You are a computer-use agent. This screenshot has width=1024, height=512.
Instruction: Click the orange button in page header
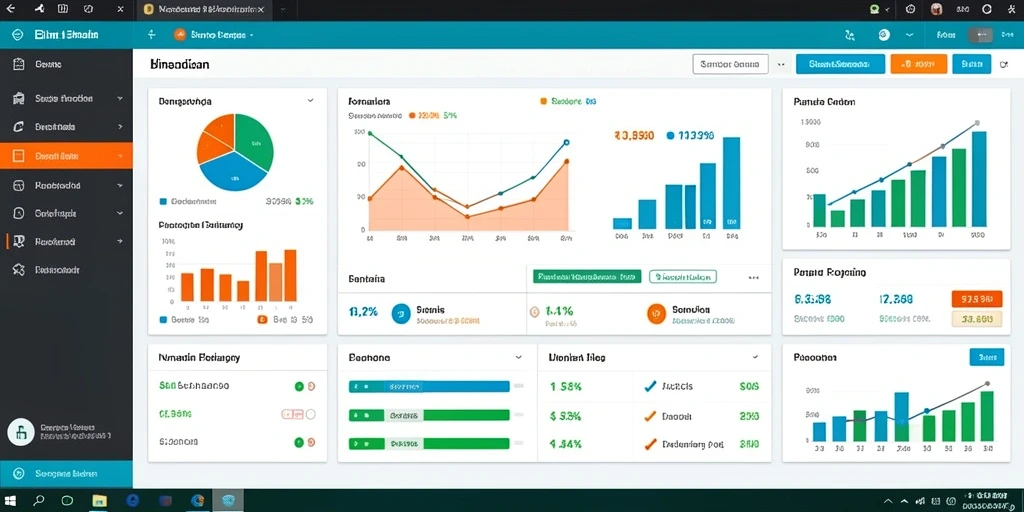(918, 64)
